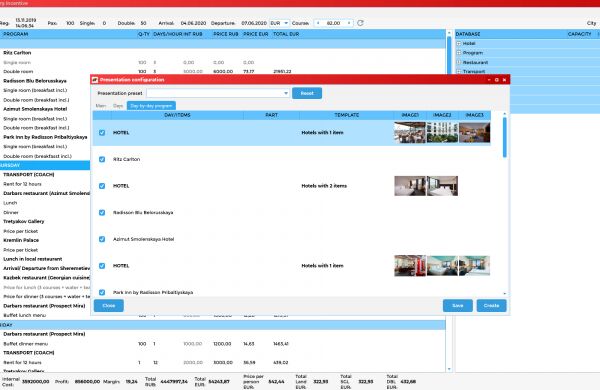Screen dimensions: 600x390
Task: Select Lunch in local restaurant row
Action: click(33, 259)
